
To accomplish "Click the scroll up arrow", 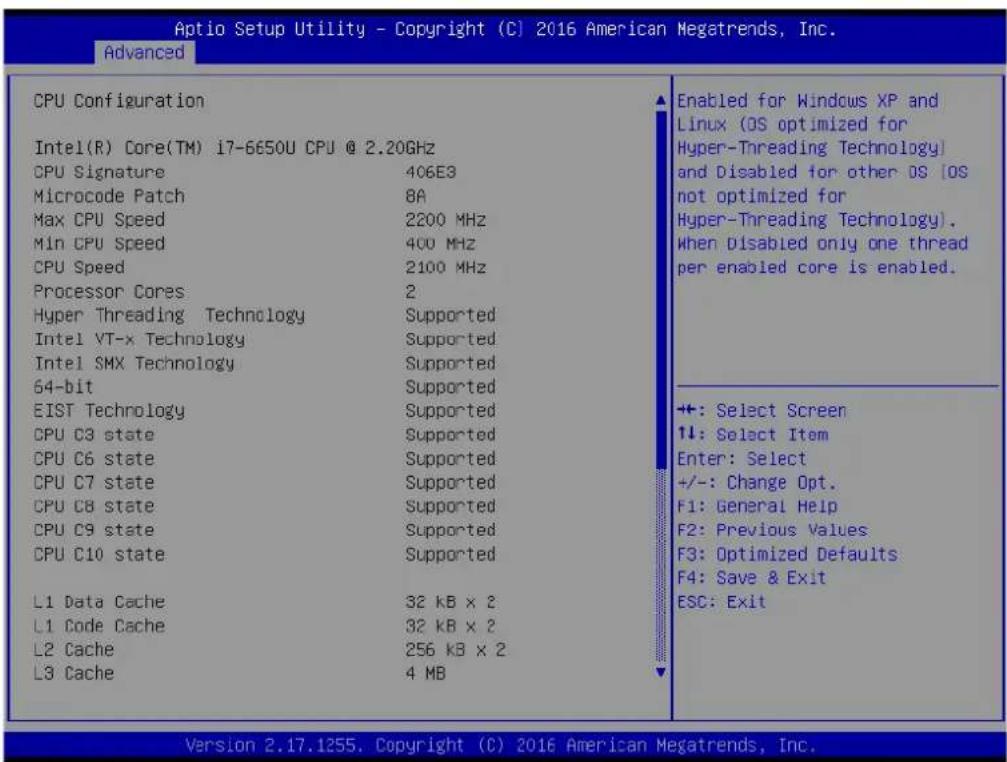I will (660, 101).
